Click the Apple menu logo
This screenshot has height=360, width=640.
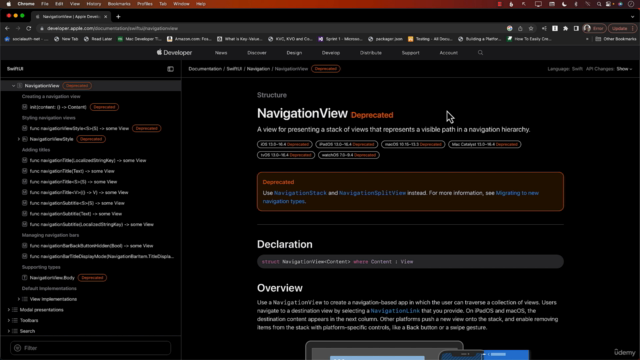pos(9,4)
